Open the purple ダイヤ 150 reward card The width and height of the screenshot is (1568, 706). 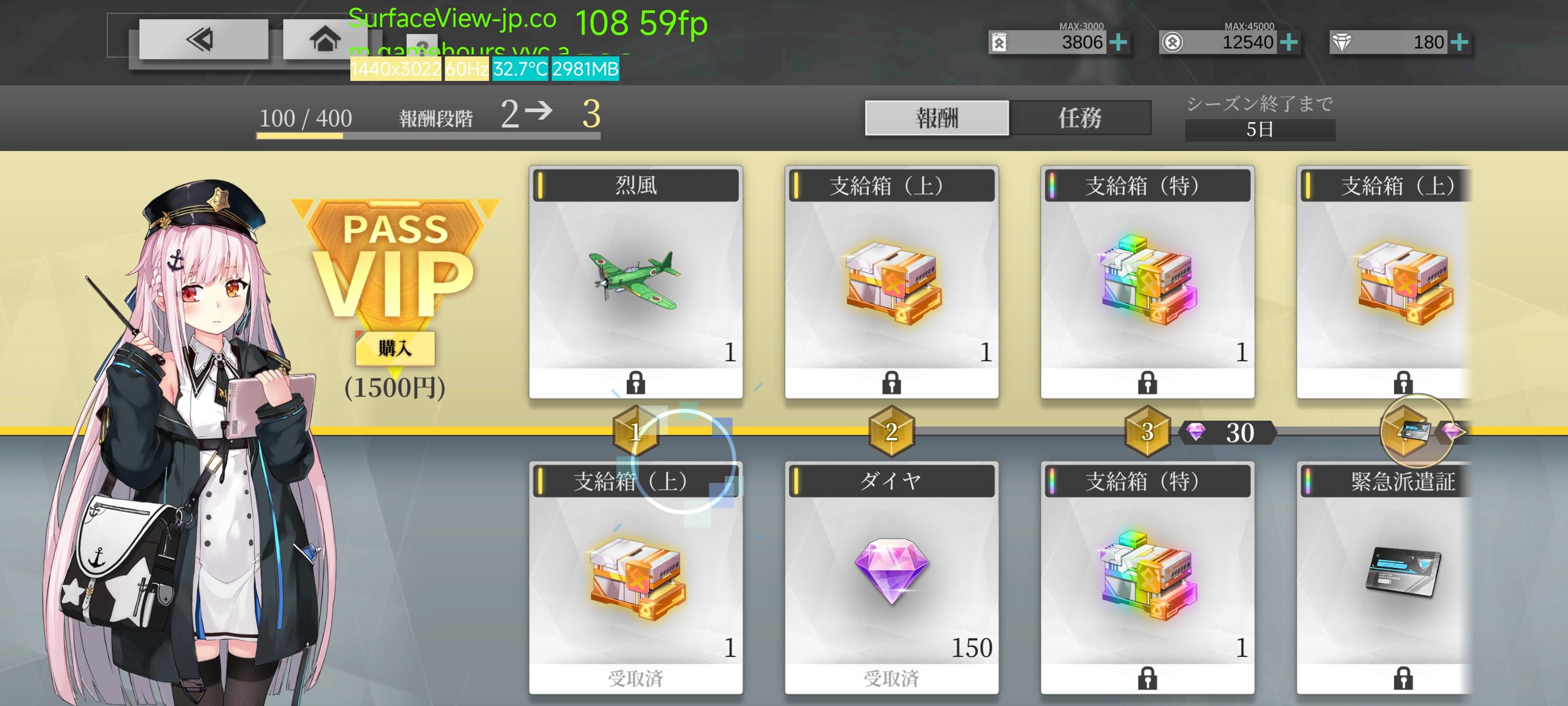click(x=891, y=578)
